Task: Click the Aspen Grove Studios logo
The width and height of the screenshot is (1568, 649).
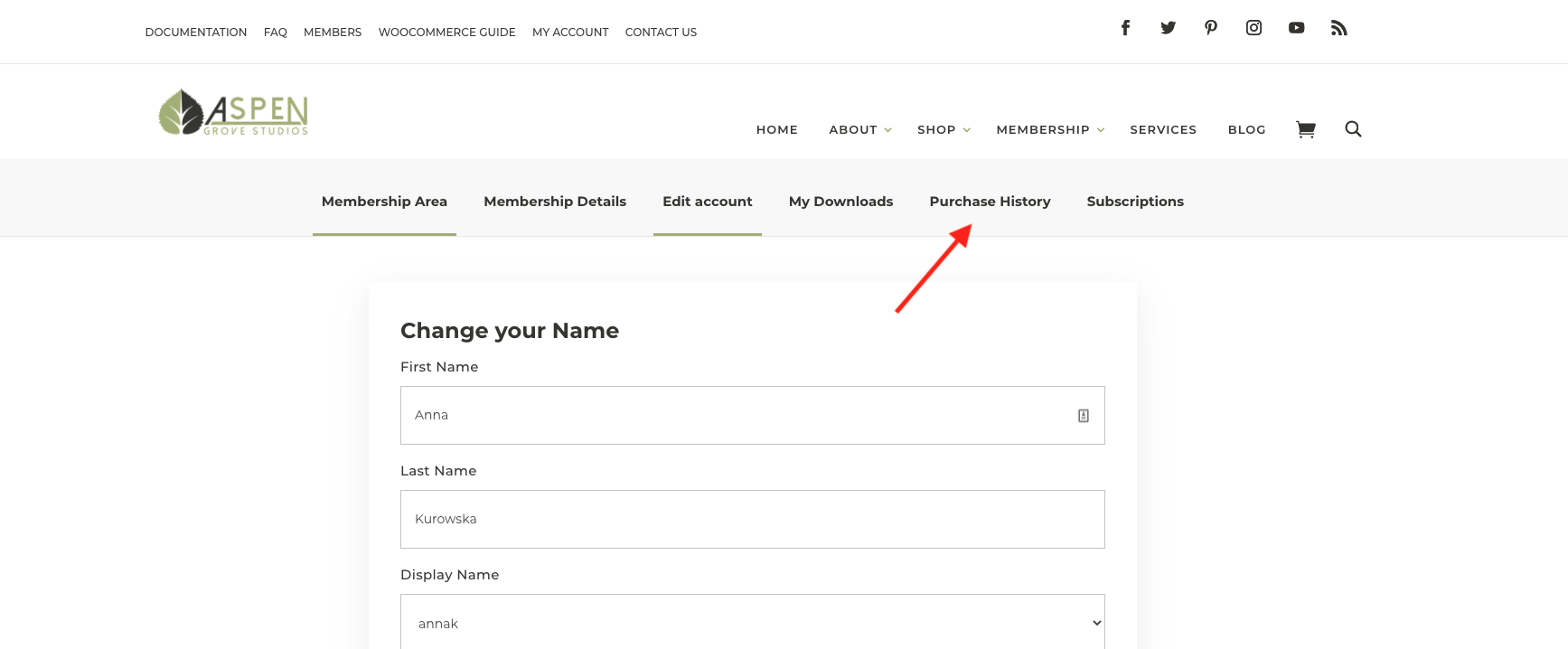Action: [233, 112]
